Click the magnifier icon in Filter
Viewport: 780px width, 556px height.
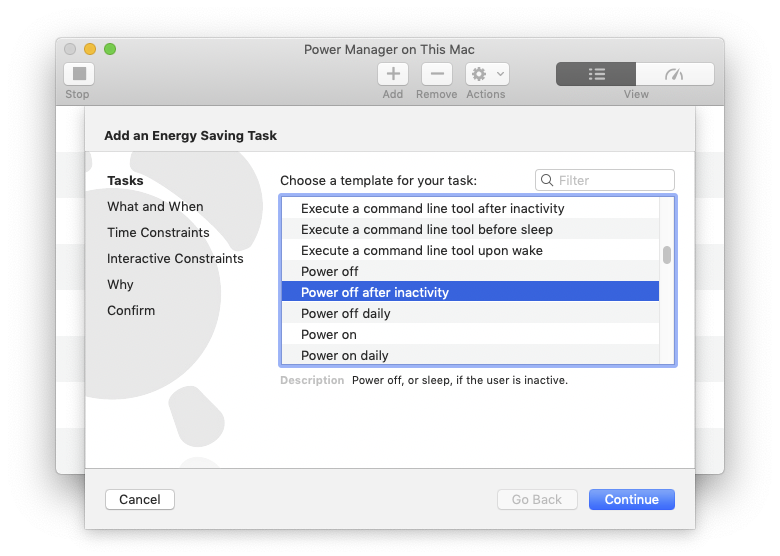coord(547,180)
